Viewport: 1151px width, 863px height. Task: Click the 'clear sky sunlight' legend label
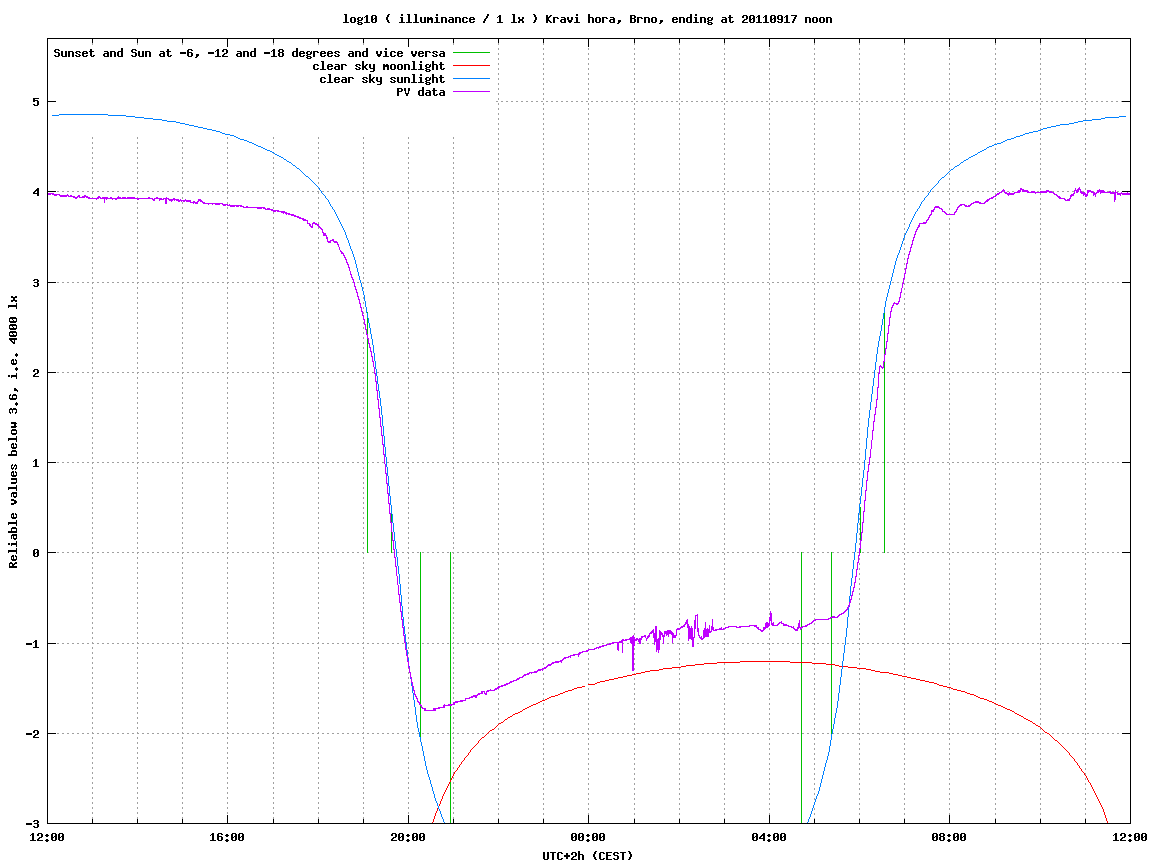[382, 79]
